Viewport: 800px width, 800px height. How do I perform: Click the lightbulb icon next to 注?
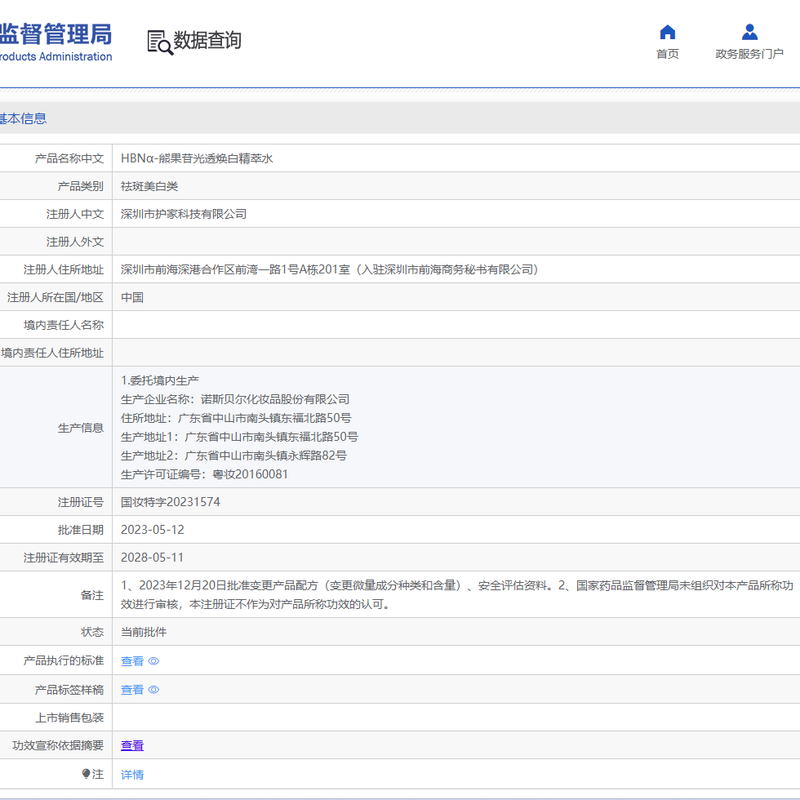tap(86, 773)
